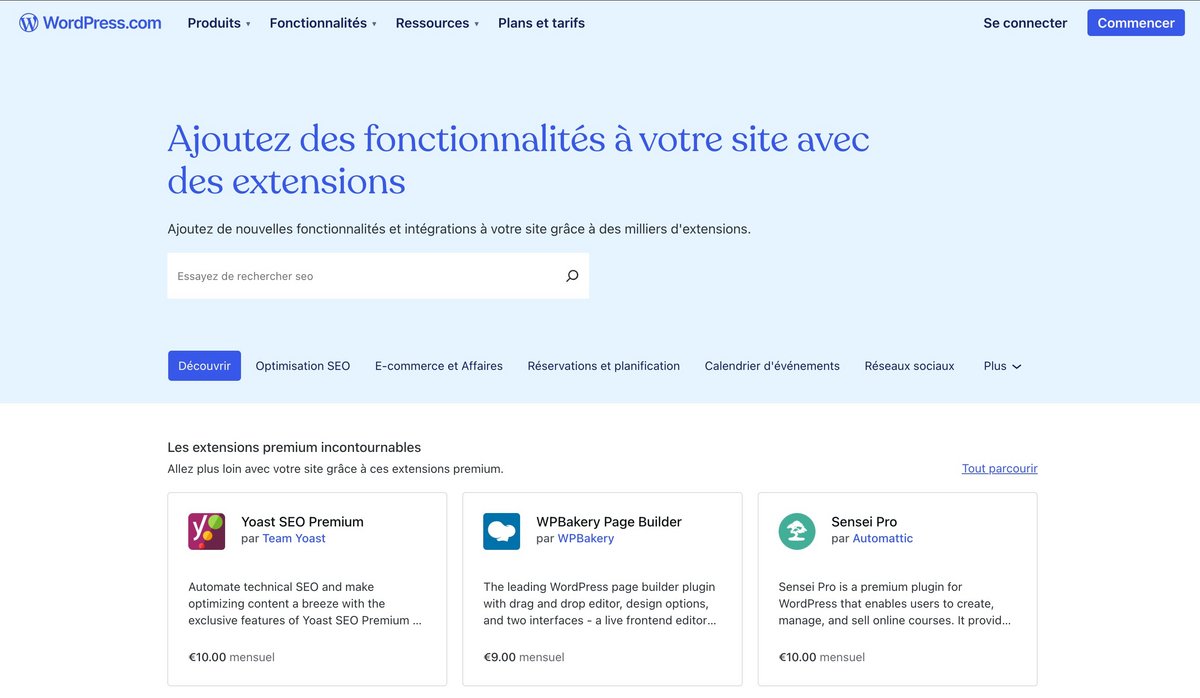
Task: Open the Automattic author link
Action: pyautogui.click(x=883, y=538)
